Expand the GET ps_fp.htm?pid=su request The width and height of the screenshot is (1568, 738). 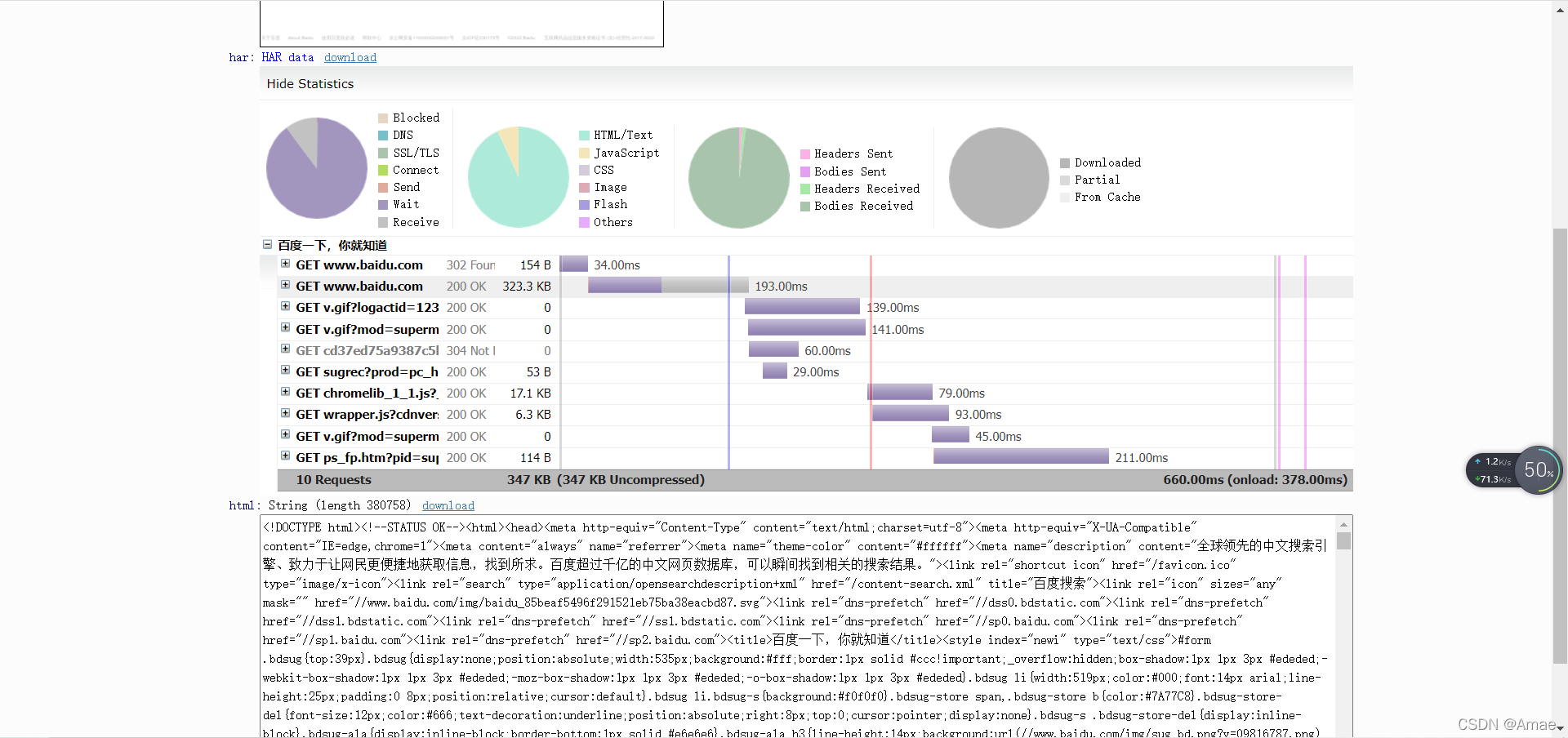pyautogui.click(x=285, y=456)
